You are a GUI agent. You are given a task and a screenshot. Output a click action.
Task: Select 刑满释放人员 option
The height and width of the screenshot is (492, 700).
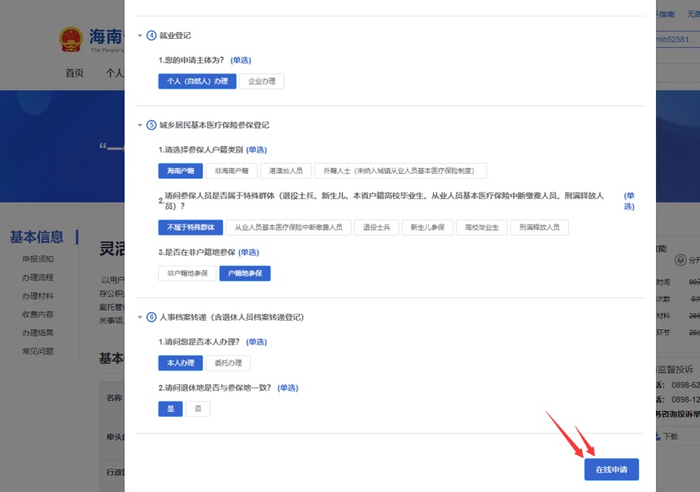click(x=539, y=227)
